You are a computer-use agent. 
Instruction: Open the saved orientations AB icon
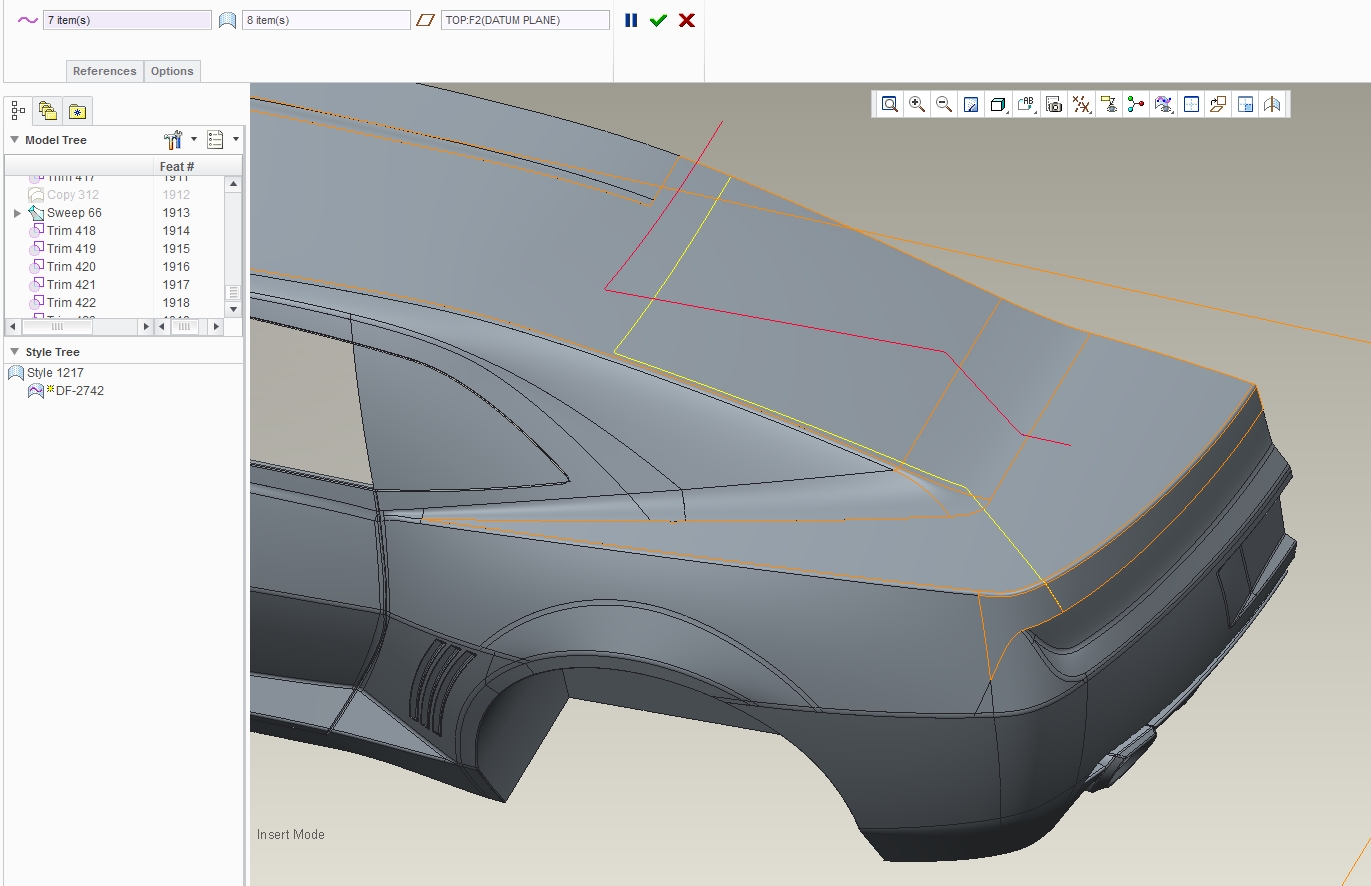click(x=1026, y=104)
